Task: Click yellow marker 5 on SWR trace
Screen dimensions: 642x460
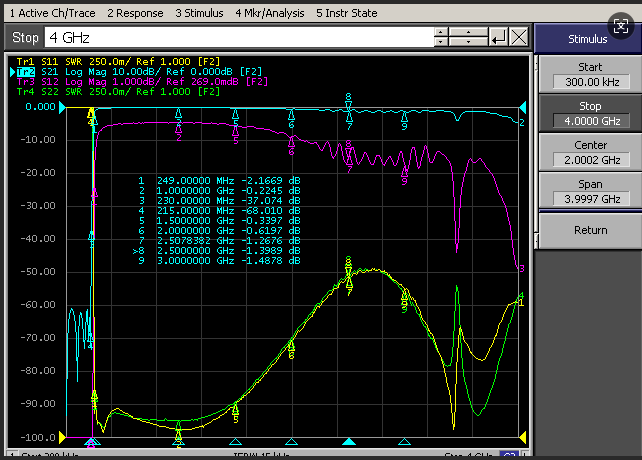Action: click(235, 413)
